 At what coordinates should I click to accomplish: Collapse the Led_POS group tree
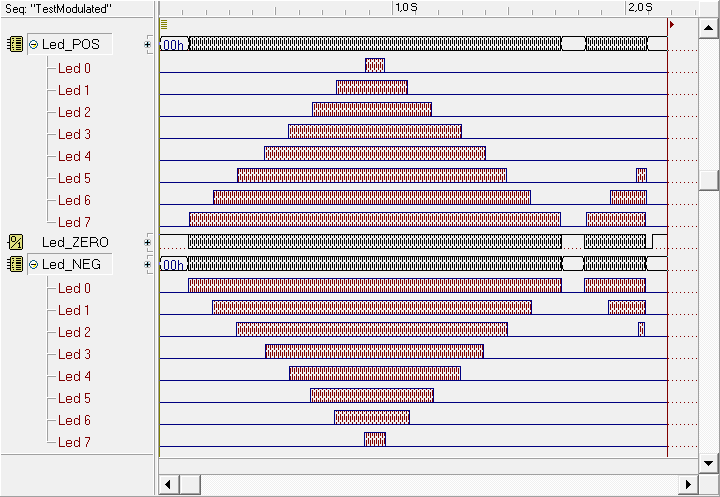tap(34, 45)
